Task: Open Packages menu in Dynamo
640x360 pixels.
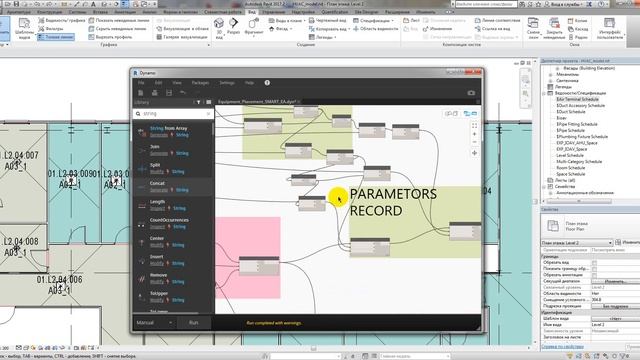Action: click(200, 83)
